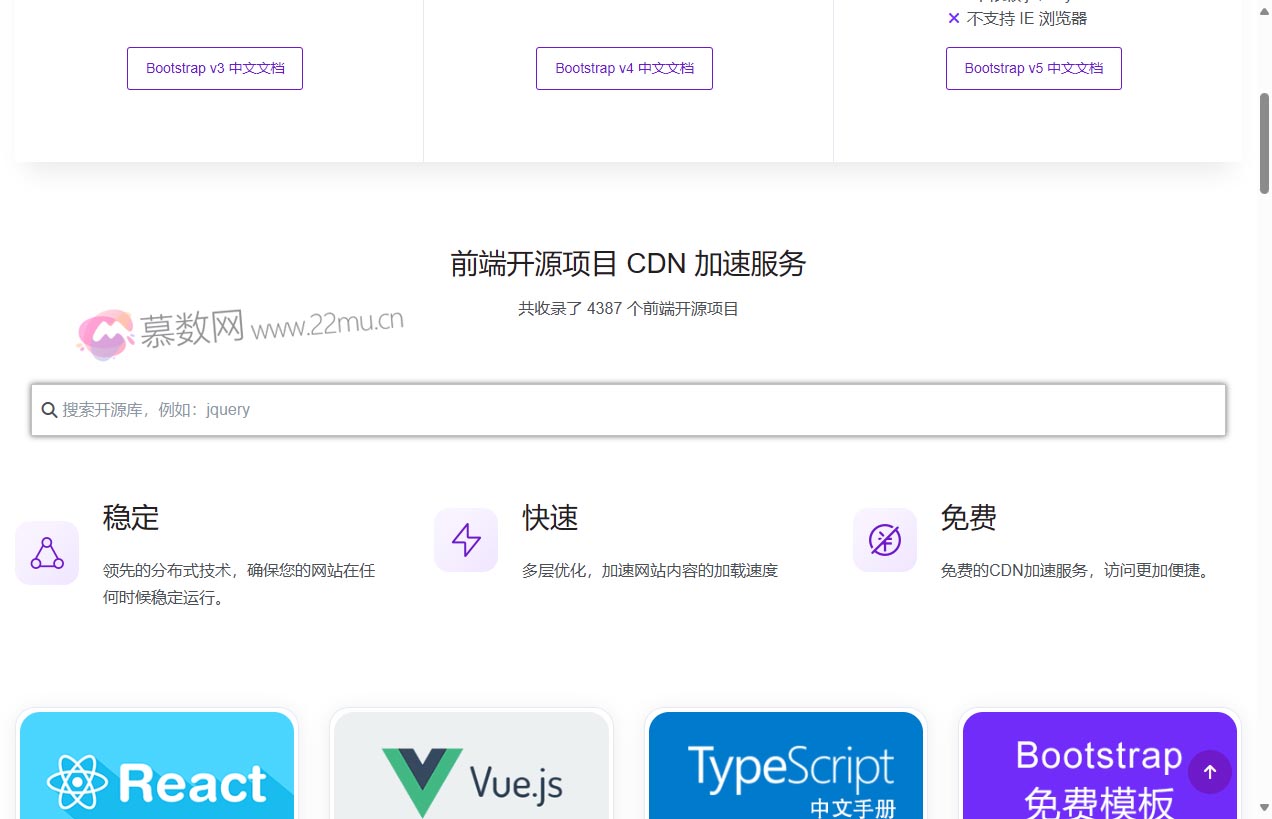Click the 快速 lightning bolt icon
This screenshot has width=1272, height=819.
(x=465, y=540)
